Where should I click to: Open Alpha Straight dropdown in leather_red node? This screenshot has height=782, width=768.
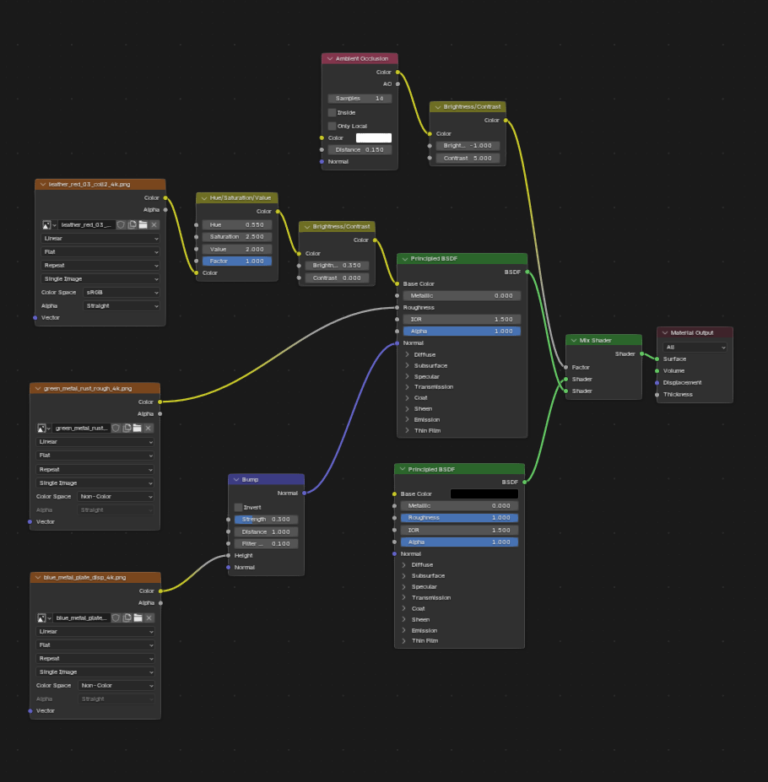click(122, 306)
